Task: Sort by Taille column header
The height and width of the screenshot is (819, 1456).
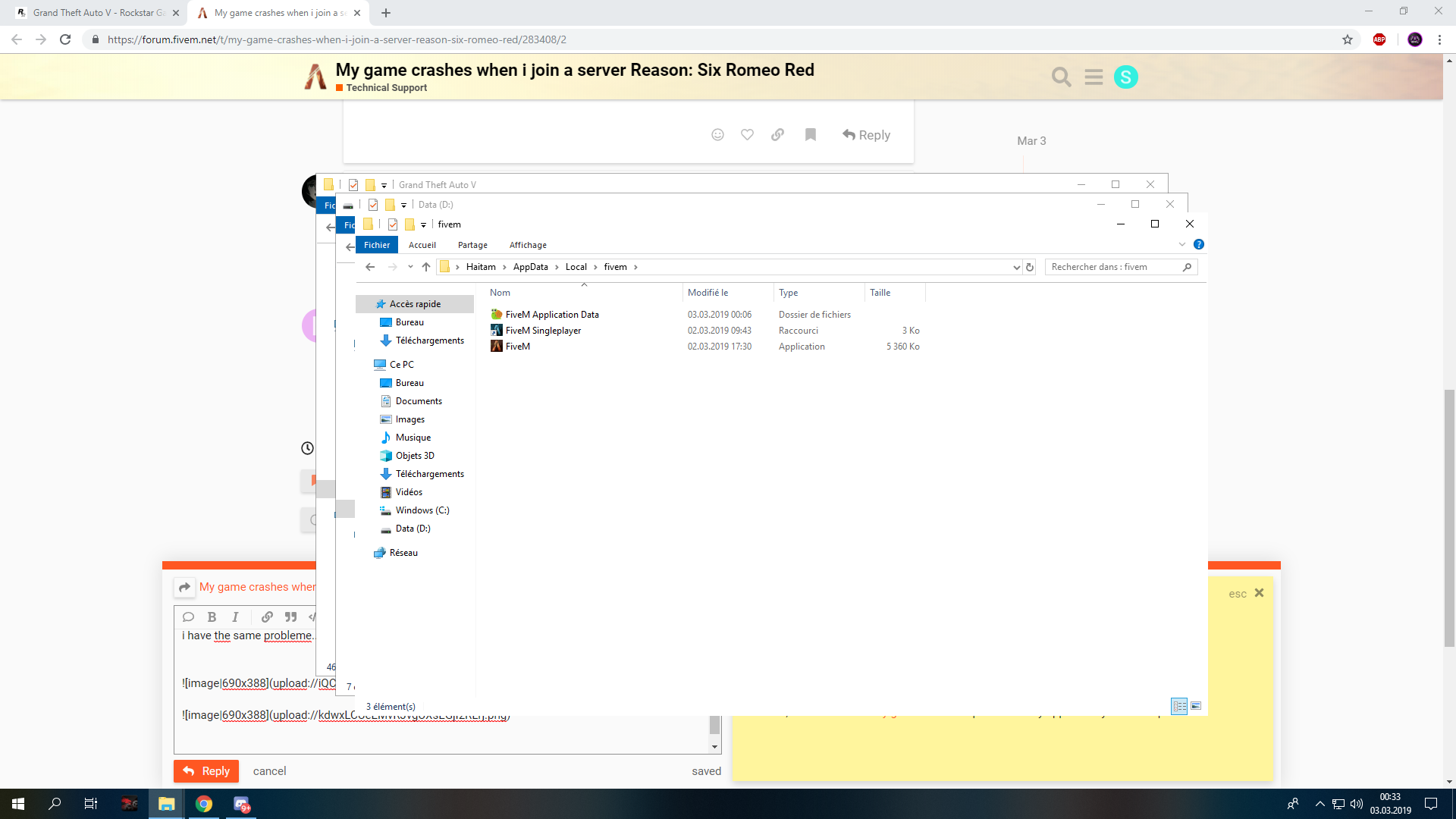Action: pyautogui.click(x=895, y=293)
